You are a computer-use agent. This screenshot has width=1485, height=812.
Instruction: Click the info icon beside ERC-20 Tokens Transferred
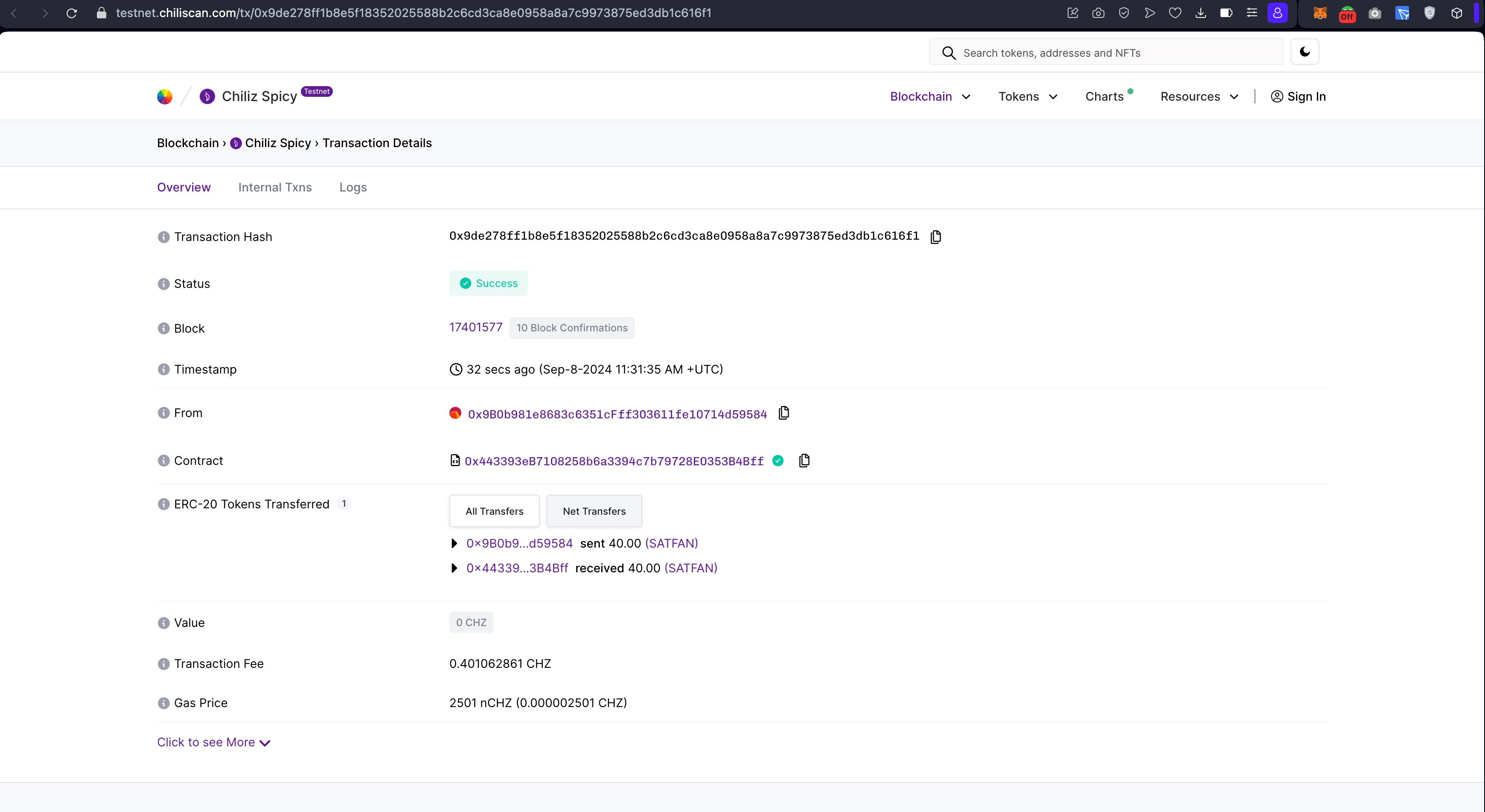coord(164,504)
